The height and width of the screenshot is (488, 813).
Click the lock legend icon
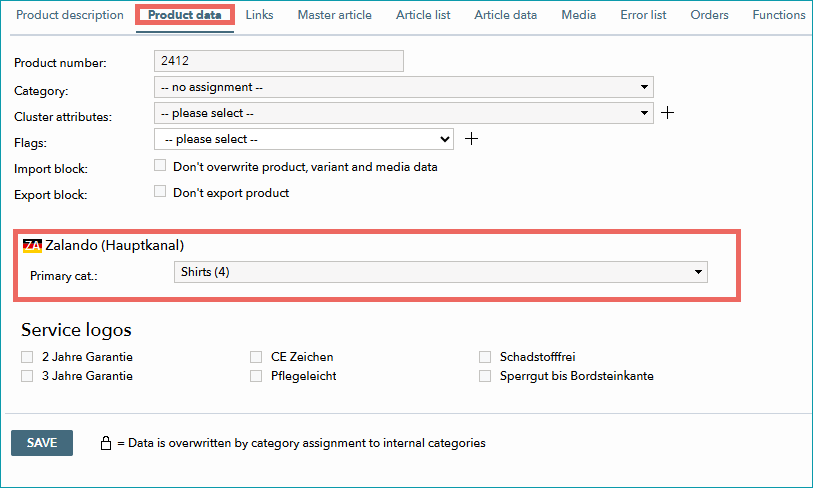coord(106,443)
